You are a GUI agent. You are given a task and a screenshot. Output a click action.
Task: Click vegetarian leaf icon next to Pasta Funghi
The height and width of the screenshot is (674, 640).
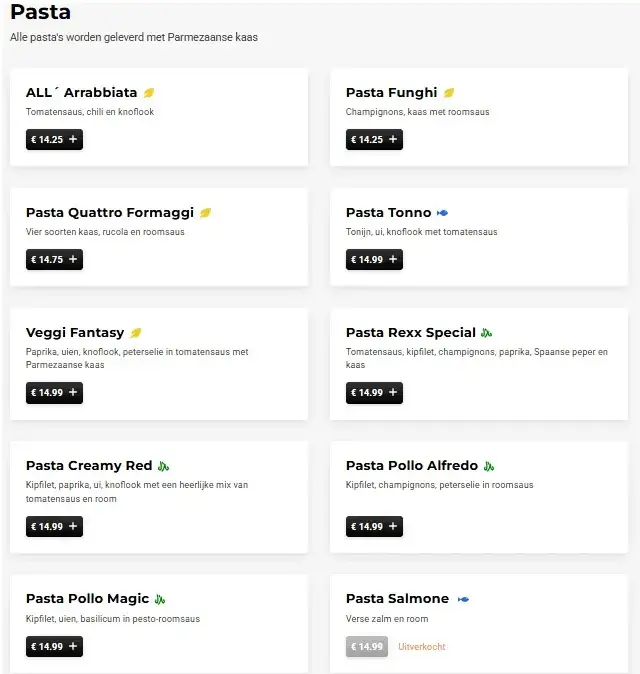[449, 93]
